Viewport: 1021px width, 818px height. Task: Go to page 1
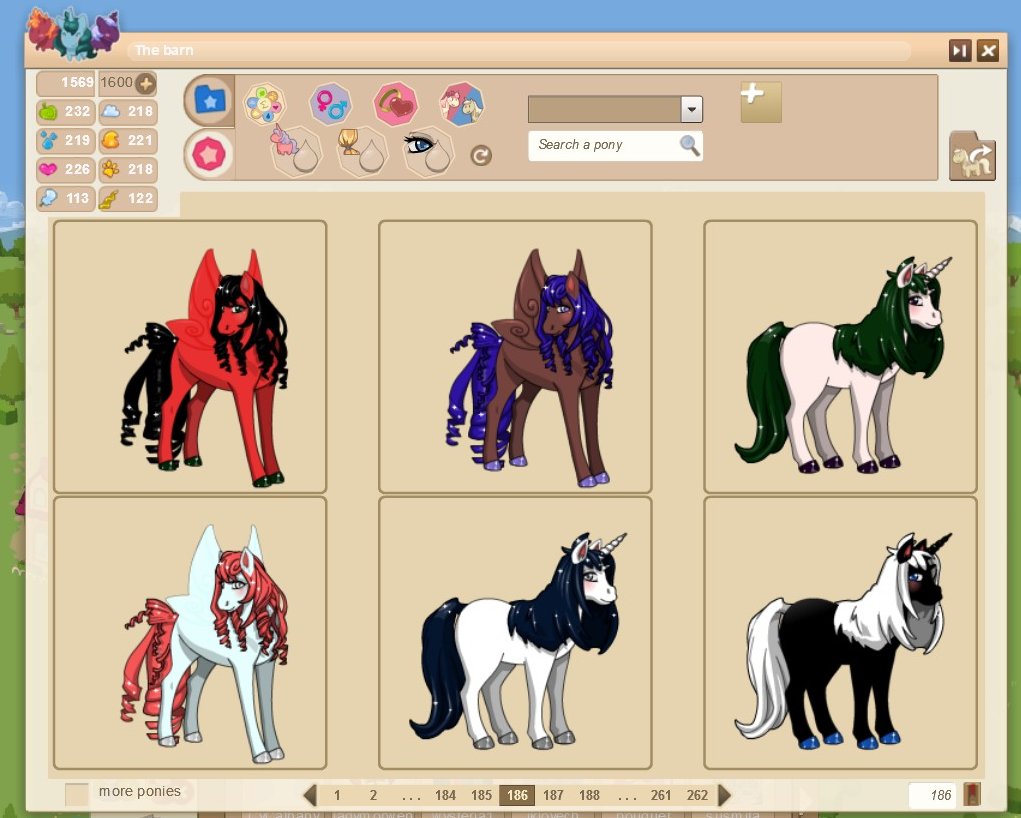(x=337, y=795)
